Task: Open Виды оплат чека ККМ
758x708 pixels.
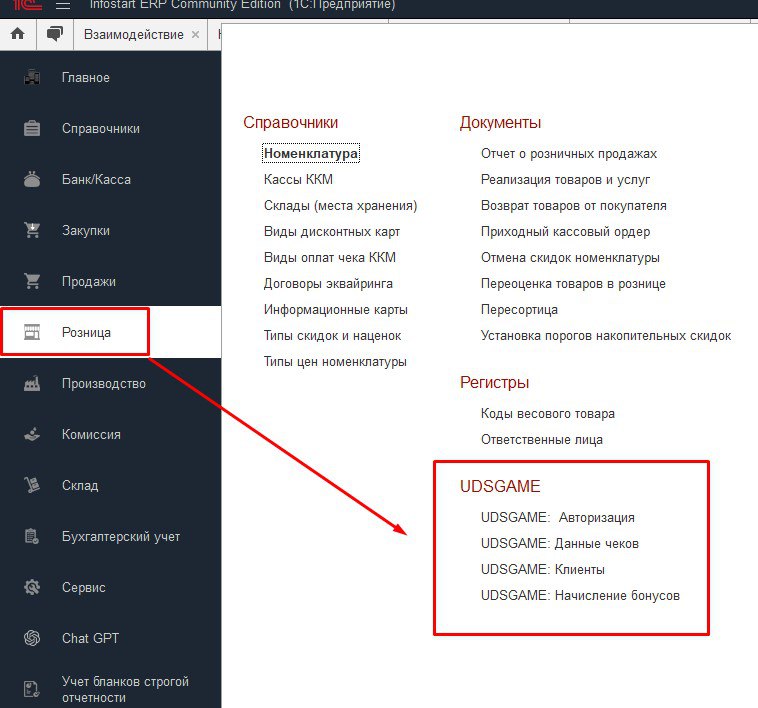Action: coord(330,258)
